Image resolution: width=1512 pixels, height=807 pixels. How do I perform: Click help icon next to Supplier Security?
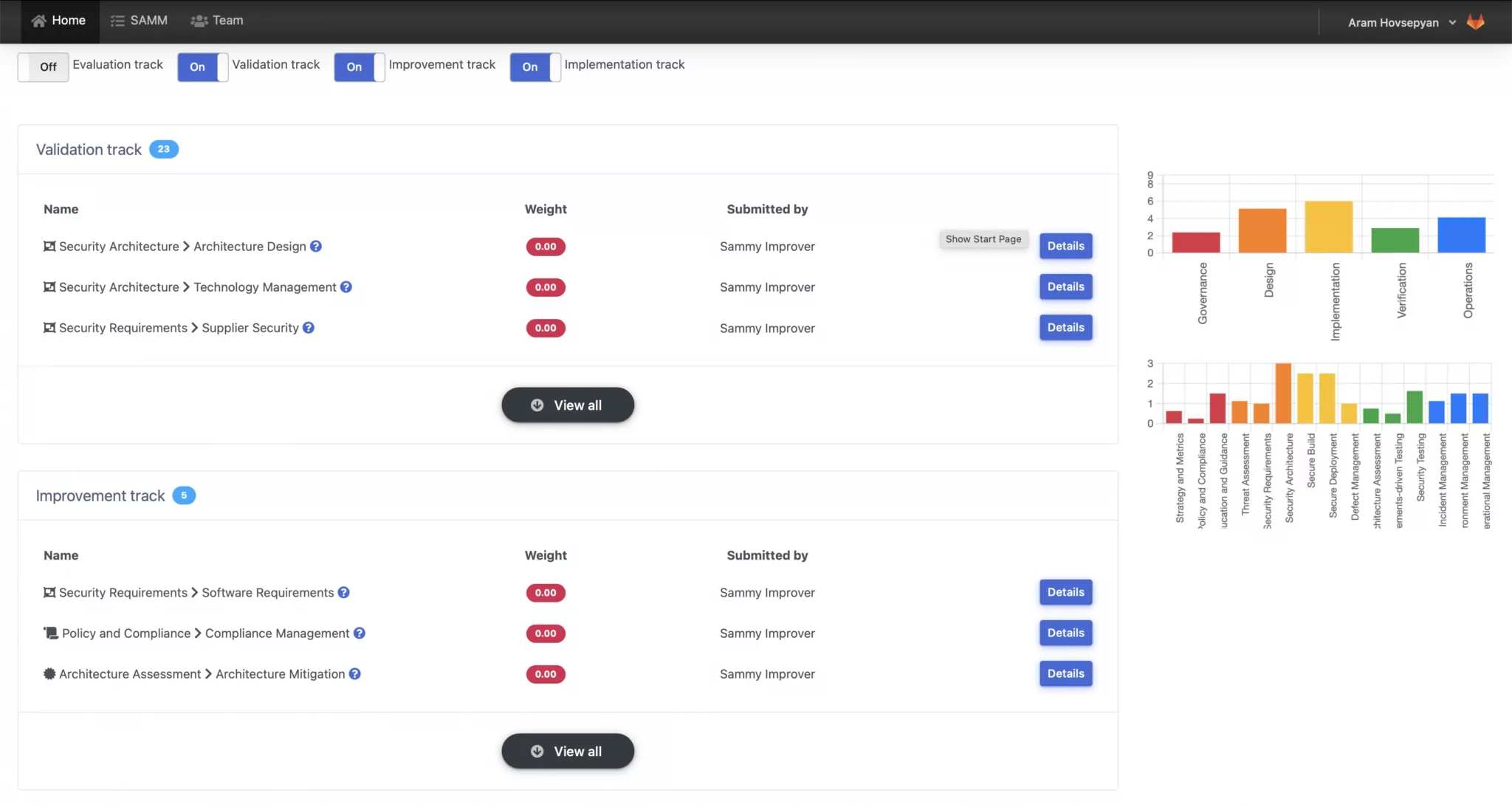click(x=309, y=328)
